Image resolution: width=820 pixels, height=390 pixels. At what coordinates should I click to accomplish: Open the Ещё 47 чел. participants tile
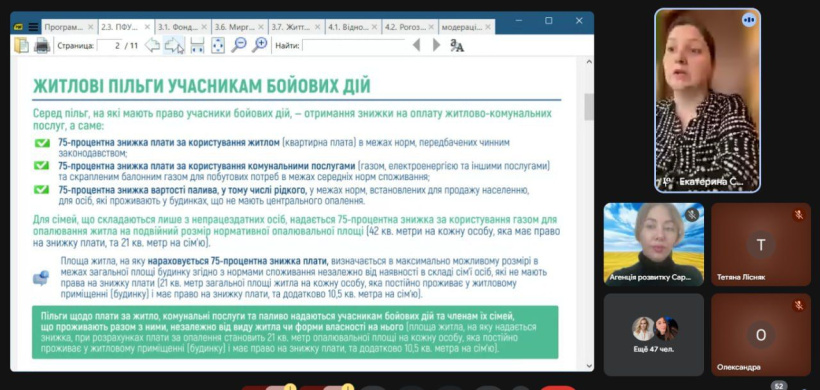pyautogui.click(x=654, y=335)
